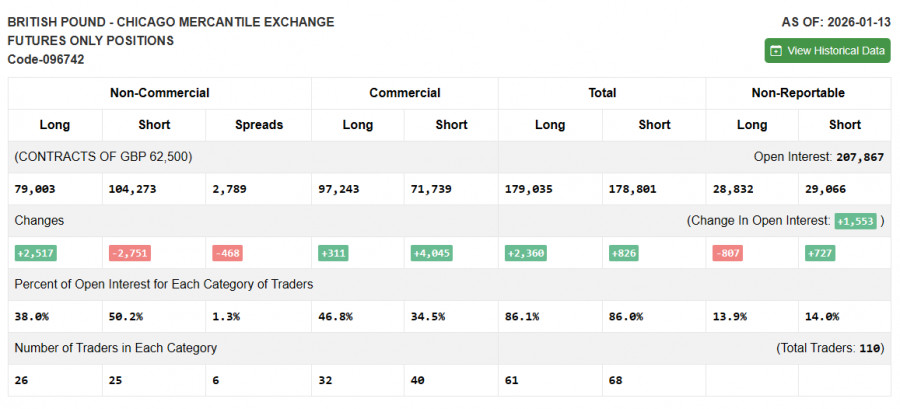Click the AS OF 2026-01-13 date label
900x409 pixels.
click(835, 21)
